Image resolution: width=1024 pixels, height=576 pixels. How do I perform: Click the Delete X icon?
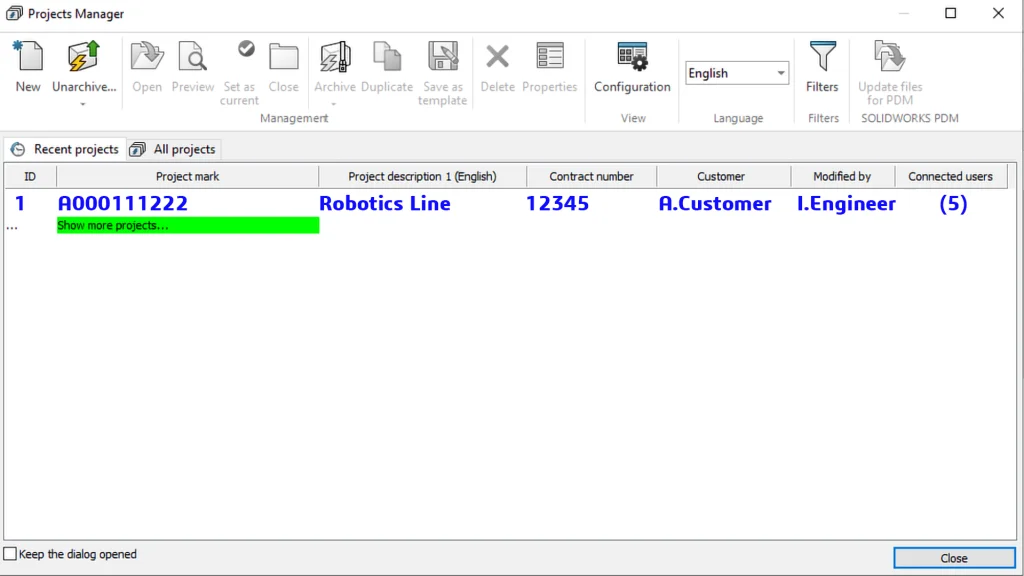pos(497,58)
